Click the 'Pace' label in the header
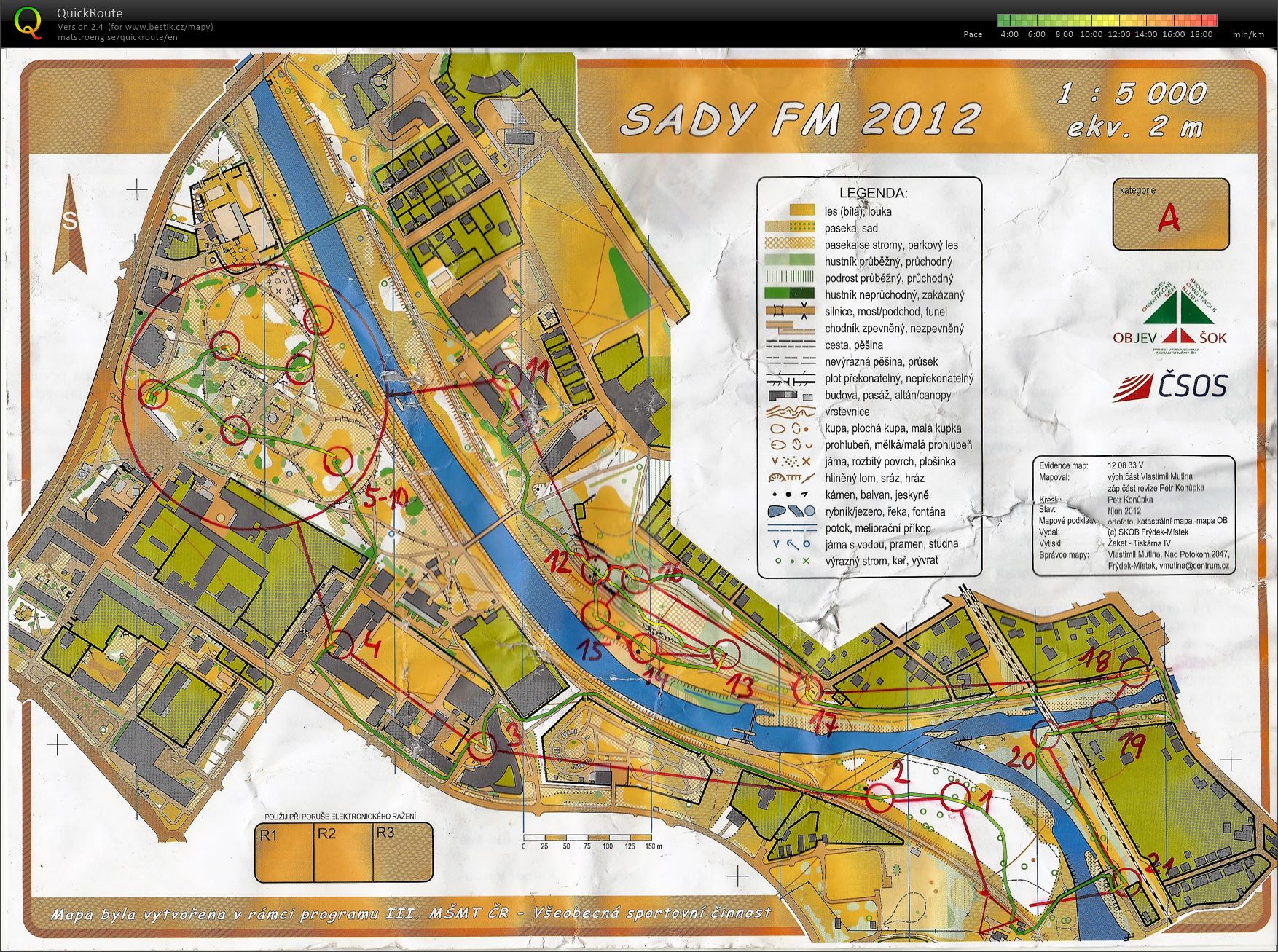Screen dimensions: 1278x952 pos(973,34)
